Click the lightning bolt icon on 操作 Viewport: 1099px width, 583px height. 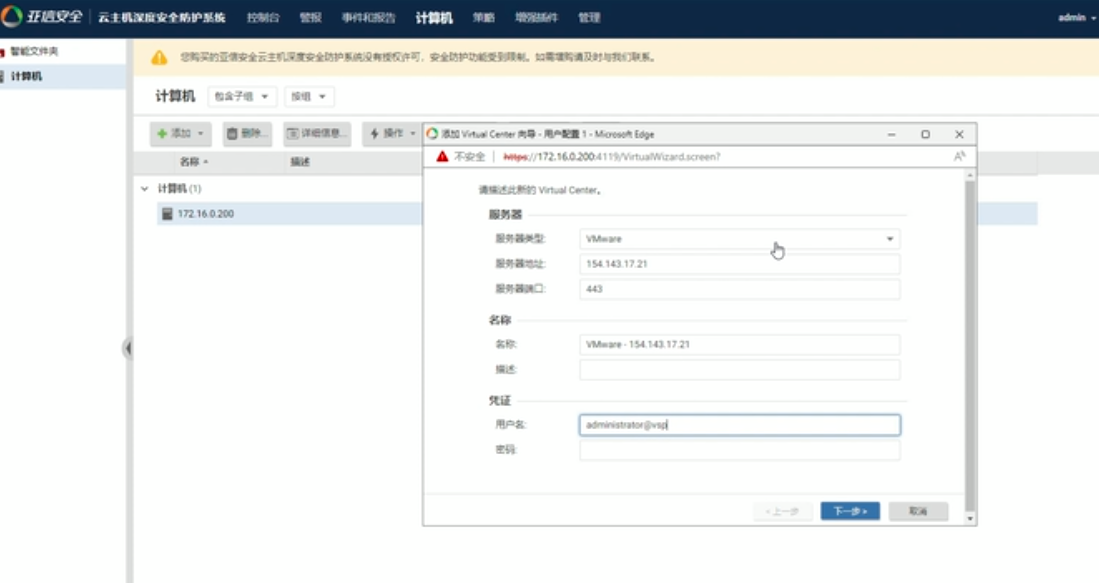(374, 133)
